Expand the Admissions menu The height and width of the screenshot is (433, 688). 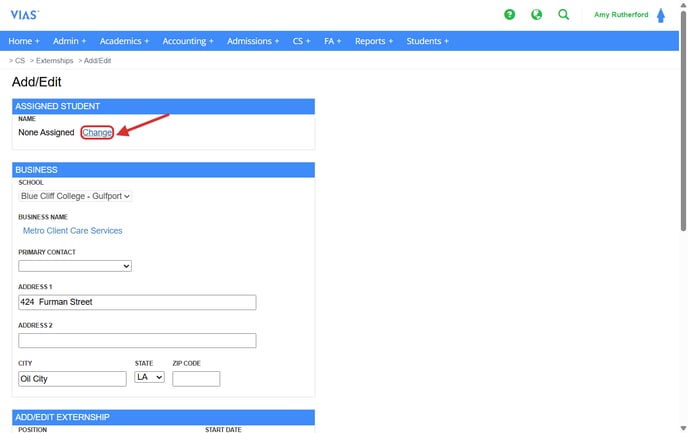(254, 41)
